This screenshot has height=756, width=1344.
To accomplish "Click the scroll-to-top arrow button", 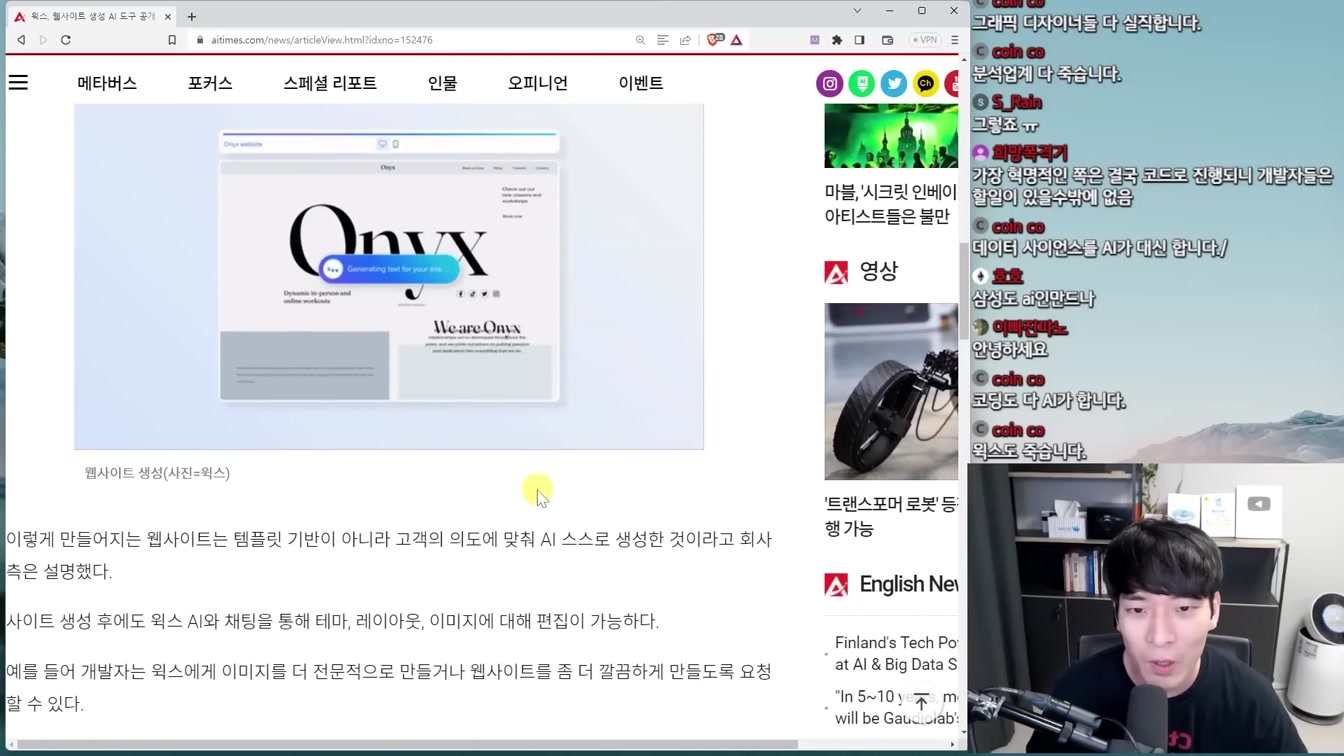I will [921, 702].
